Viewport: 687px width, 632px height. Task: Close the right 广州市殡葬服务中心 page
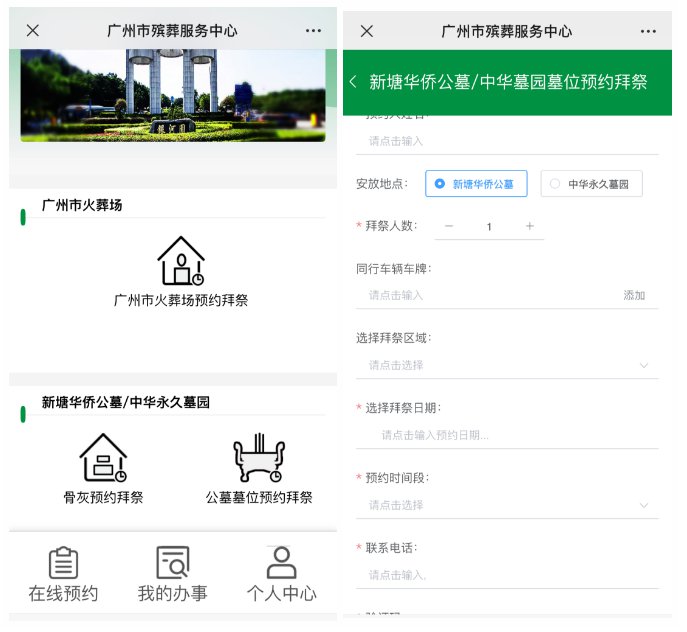[x=367, y=31]
